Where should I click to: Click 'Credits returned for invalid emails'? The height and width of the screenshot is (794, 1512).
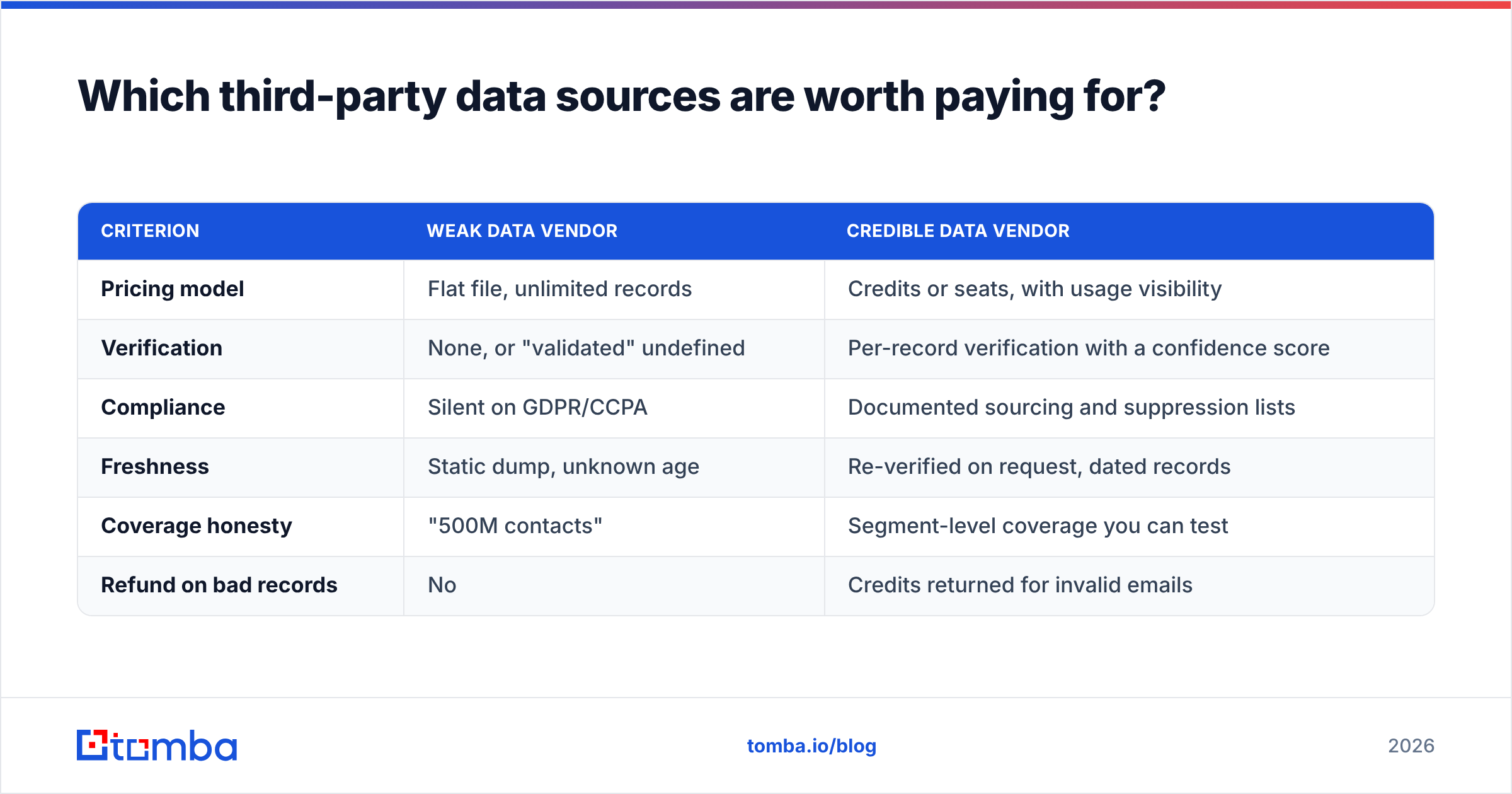1020,585
